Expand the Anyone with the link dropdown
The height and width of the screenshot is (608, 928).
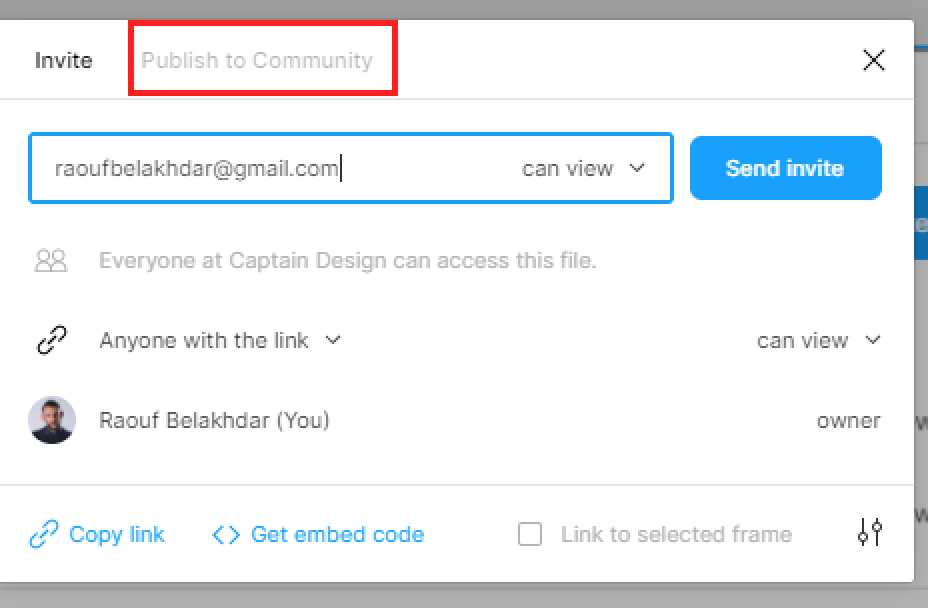tap(220, 340)
